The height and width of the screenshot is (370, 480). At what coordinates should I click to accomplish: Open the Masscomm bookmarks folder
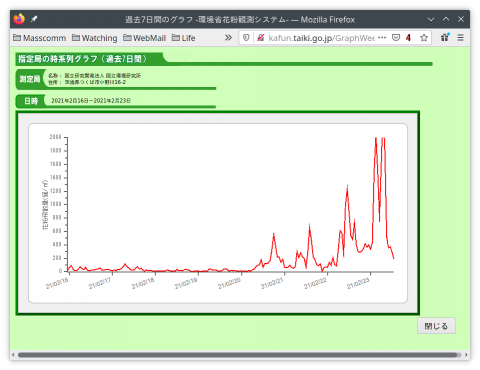pyautogui.click(x=39, y=38)
